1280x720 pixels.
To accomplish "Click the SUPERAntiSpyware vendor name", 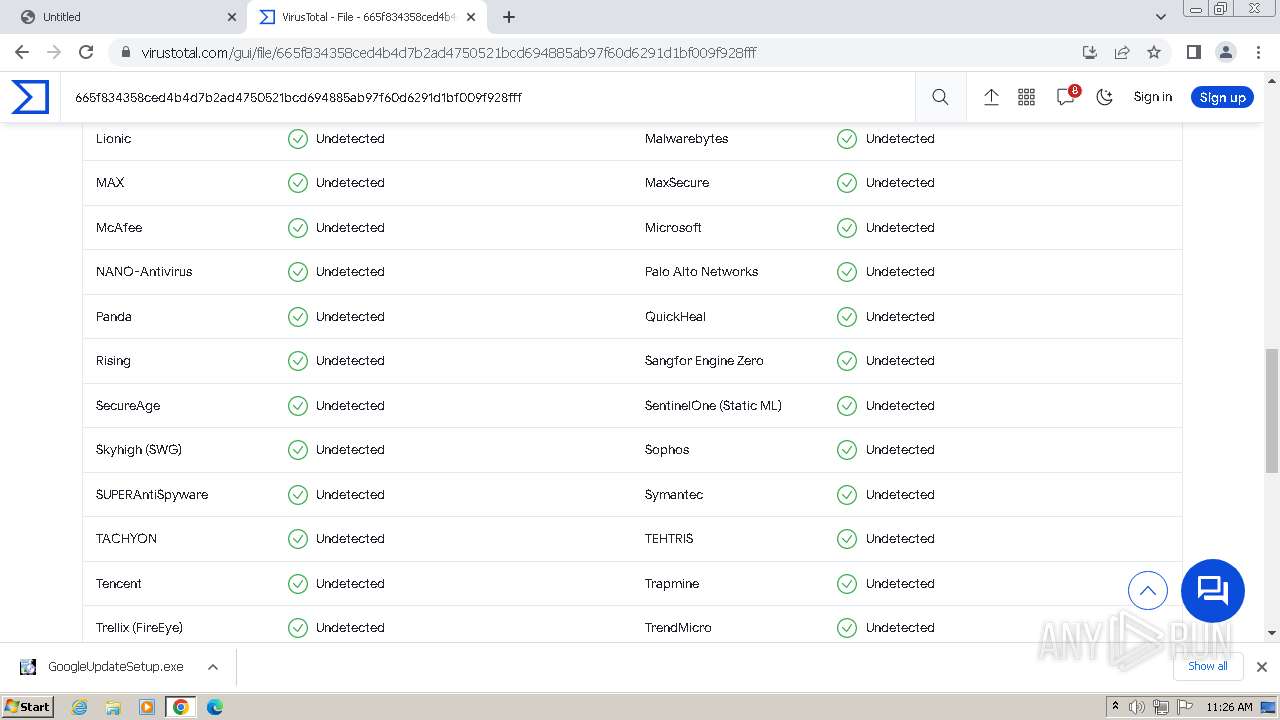I will tap(152, 495).
